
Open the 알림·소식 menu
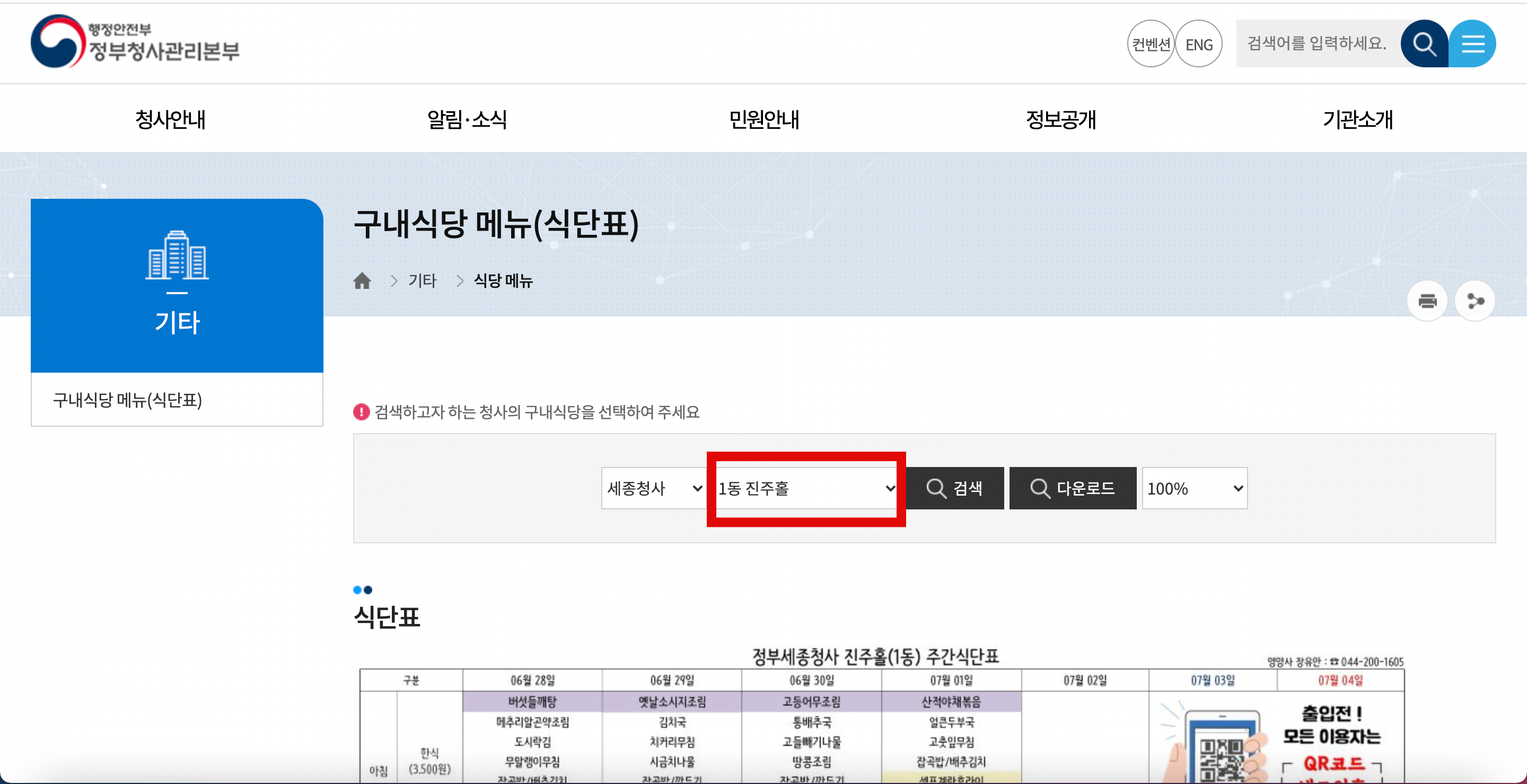point(467,120)
